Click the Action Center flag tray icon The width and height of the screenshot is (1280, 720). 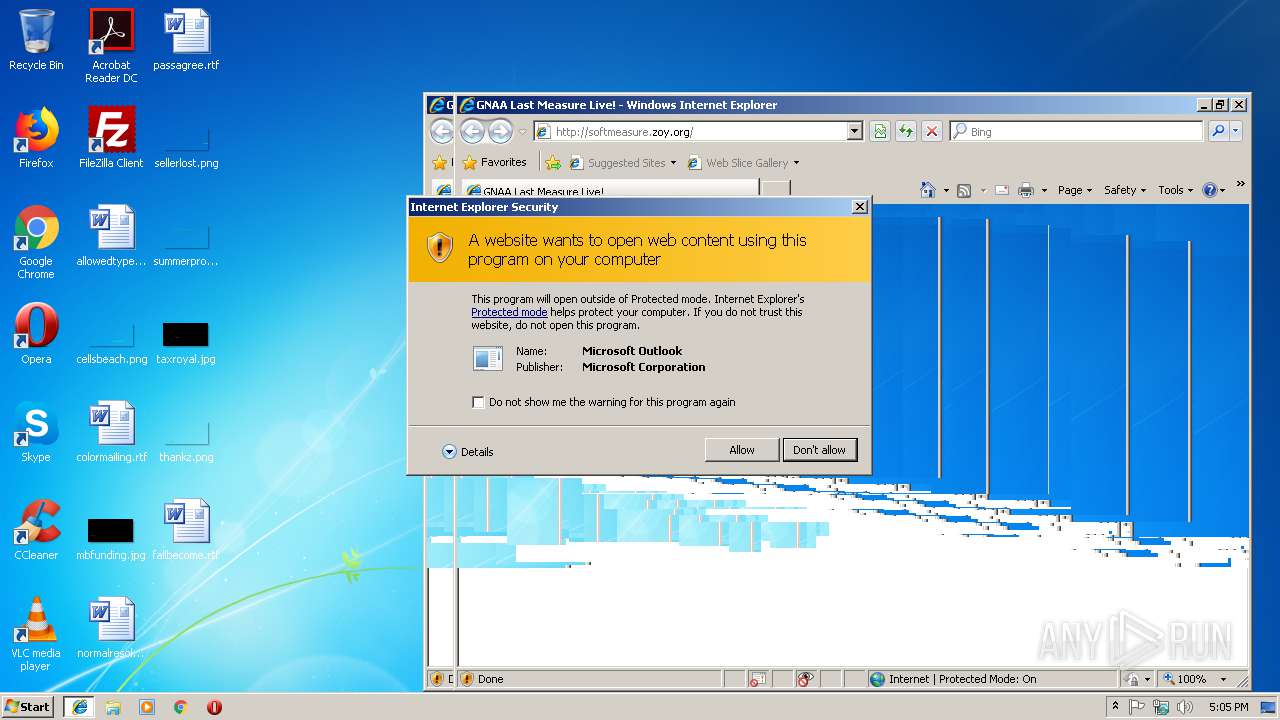click(1137, 707)
